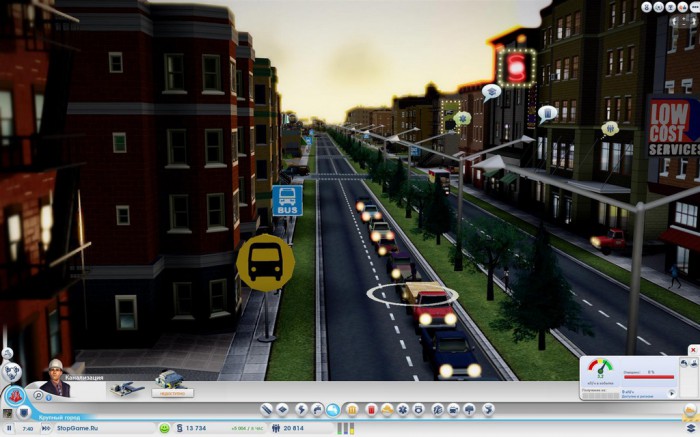This screenshot has height=437, width=700.
Task: Open the Water faucet menu
Action: coord(317,409)
